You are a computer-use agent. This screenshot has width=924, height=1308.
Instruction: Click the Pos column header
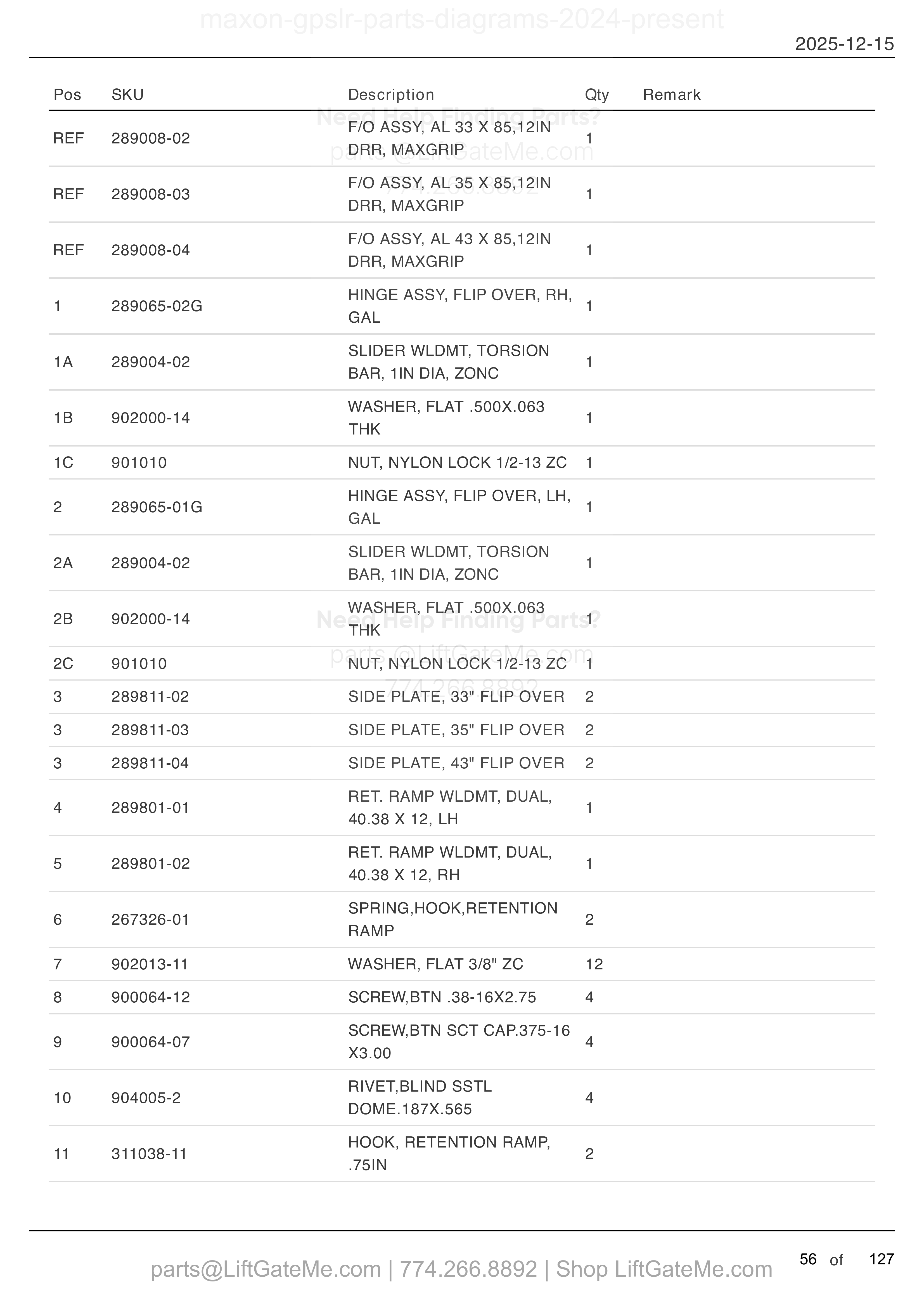pyautogui.click(x=67, y=95)
